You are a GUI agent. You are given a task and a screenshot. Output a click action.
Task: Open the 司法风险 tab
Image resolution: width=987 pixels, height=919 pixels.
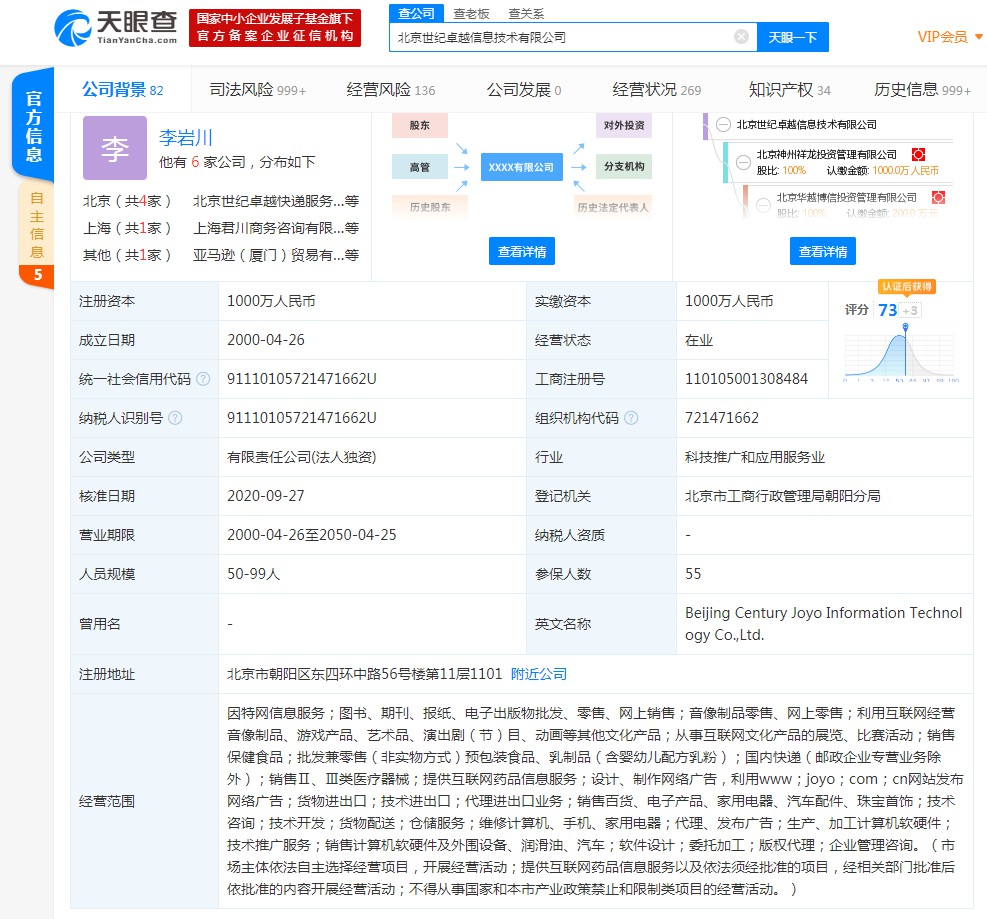[257, 90]
